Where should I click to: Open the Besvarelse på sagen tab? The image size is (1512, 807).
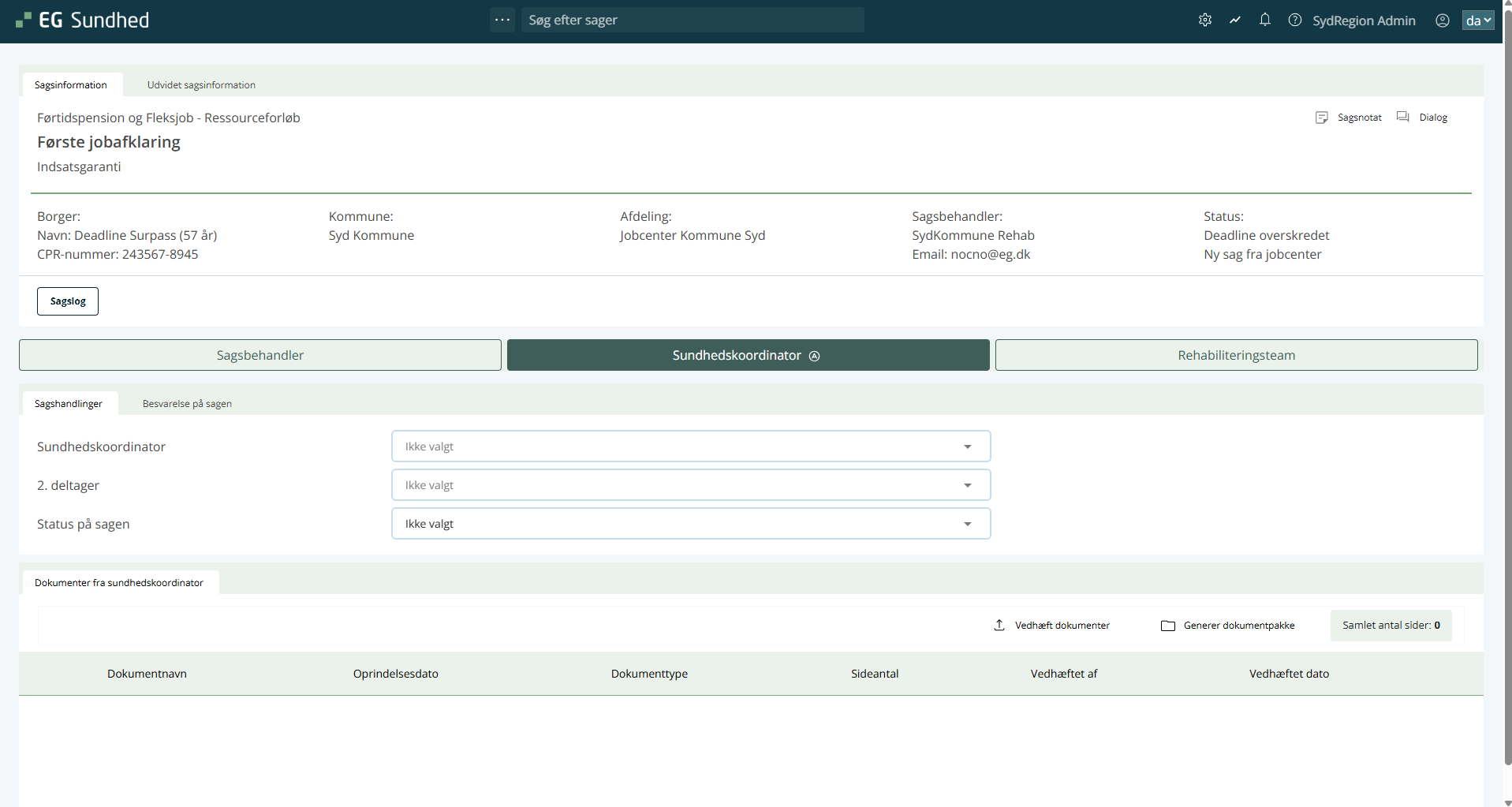[187, 404]
